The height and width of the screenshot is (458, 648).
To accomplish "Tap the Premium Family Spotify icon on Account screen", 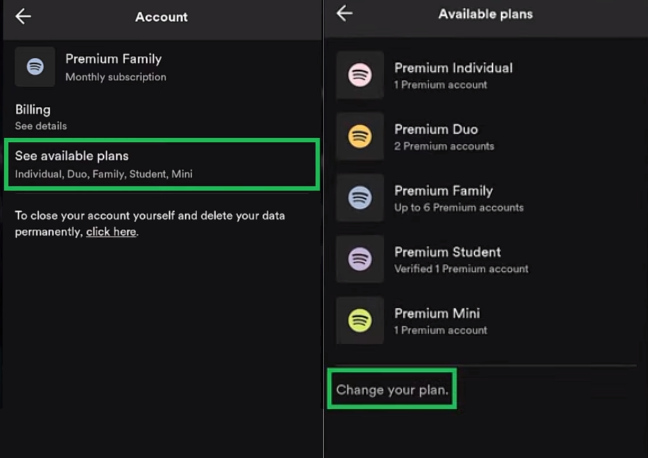I will 35,67.
